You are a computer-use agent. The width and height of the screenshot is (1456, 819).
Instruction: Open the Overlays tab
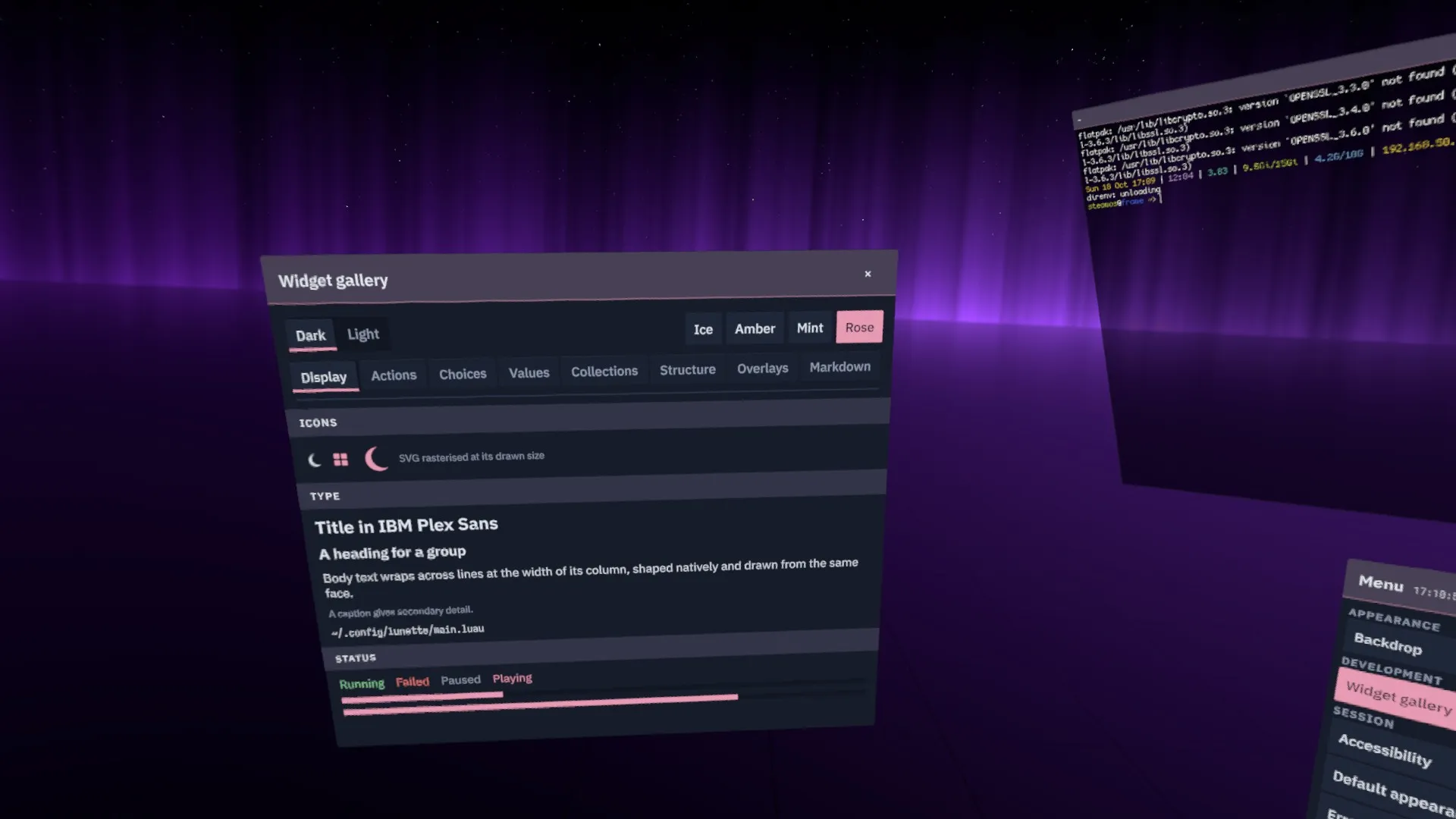pyautogui.click(x=762, y=368)
